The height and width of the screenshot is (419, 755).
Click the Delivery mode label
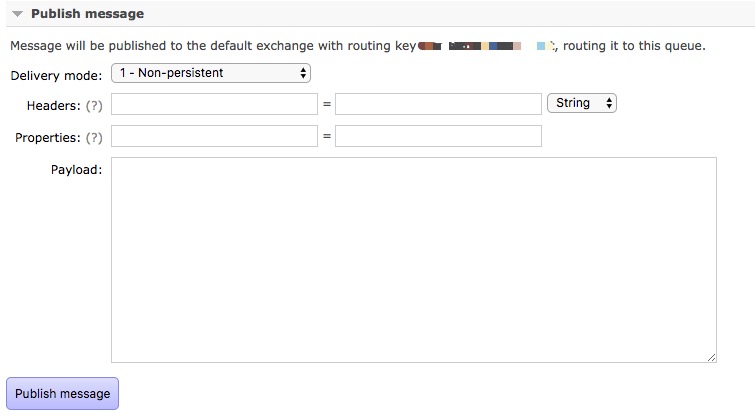tap(56, 76)
